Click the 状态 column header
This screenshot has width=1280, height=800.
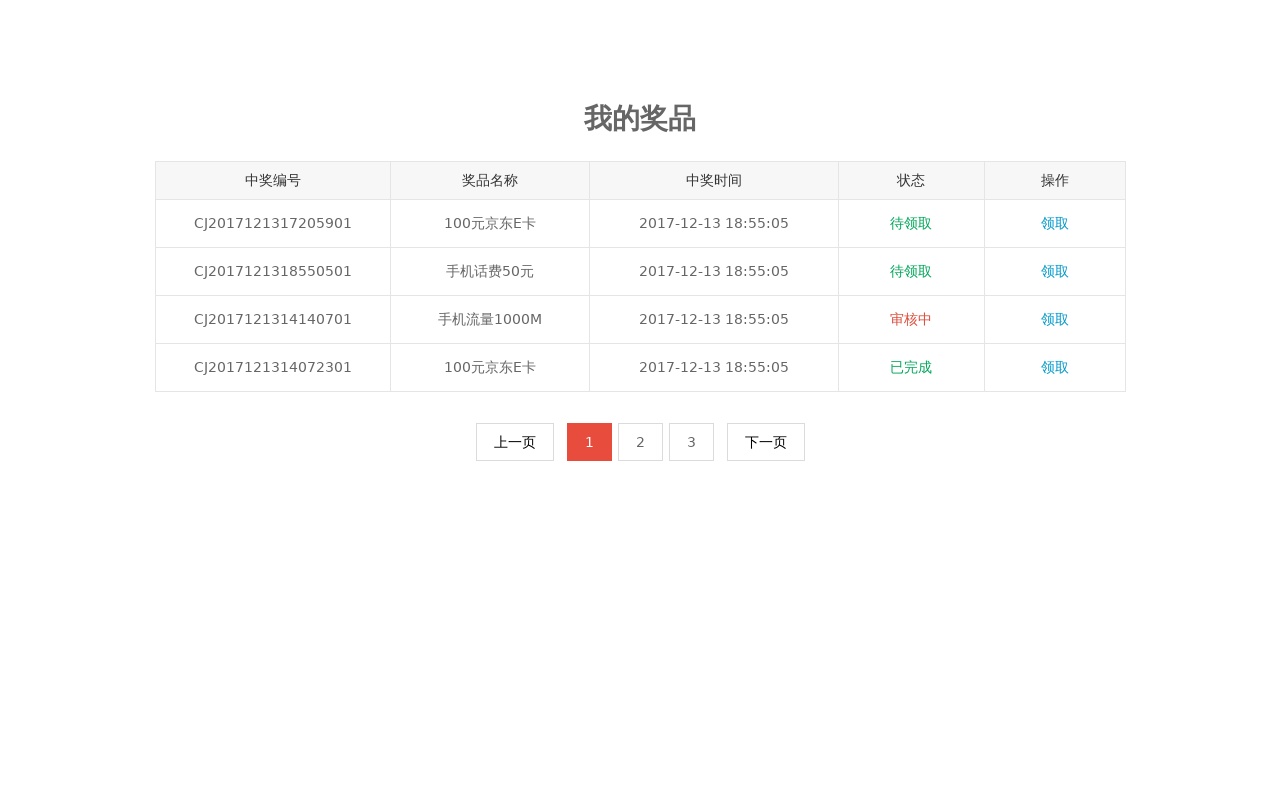tap(911, 181)
